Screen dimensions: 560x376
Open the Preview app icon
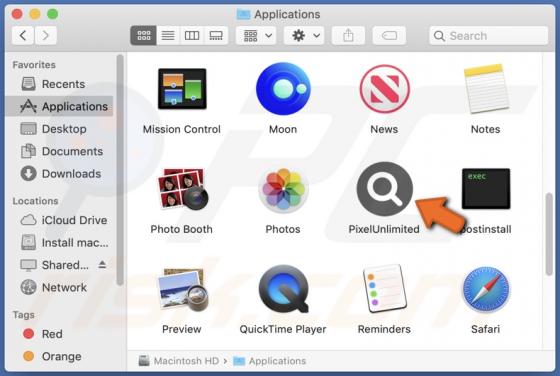click(x=182, y=290)
